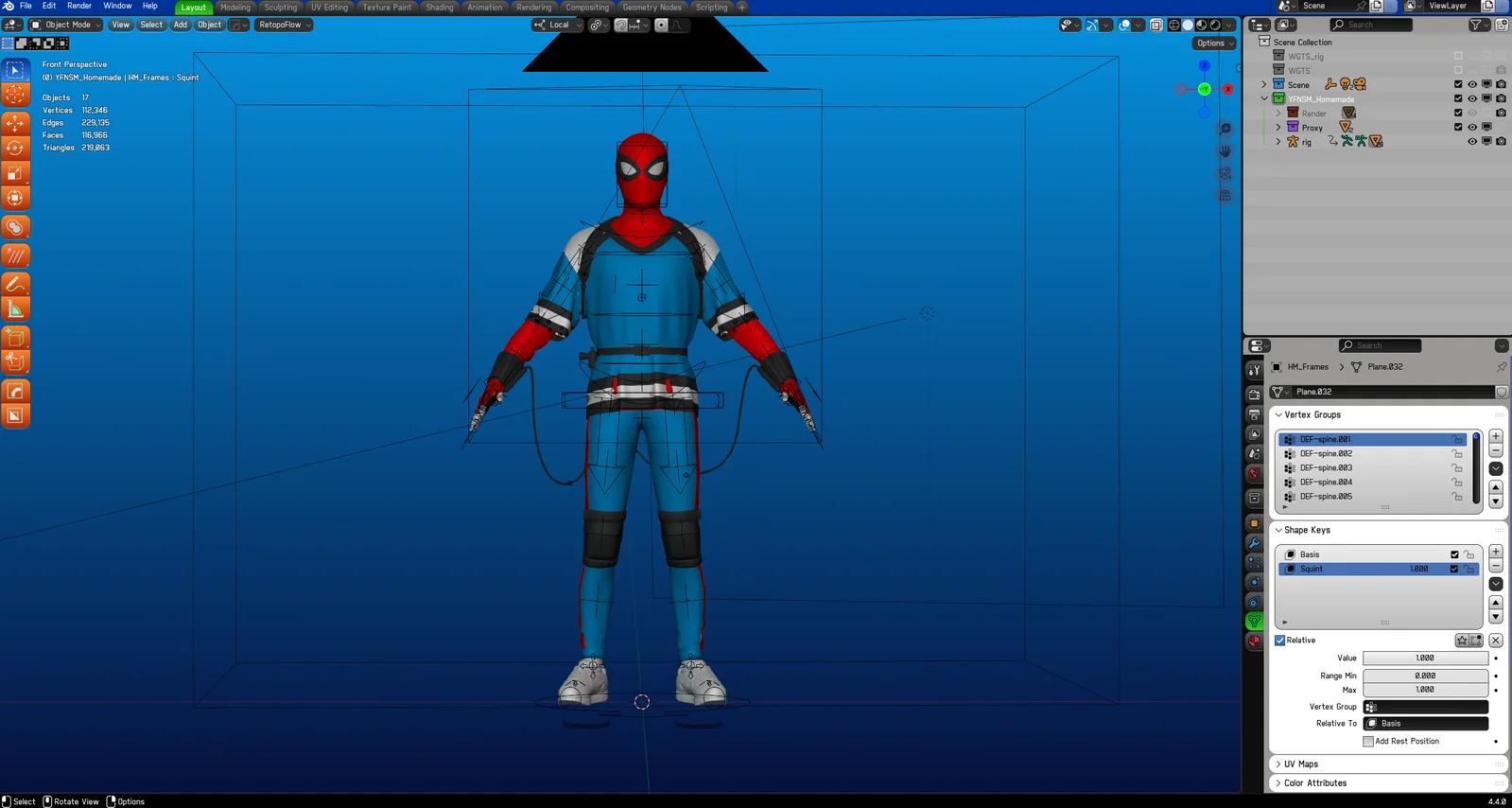Screen dimensions: 1512x808
Task: Toggle camera view icon in viewport
Action: (1225, 174)
